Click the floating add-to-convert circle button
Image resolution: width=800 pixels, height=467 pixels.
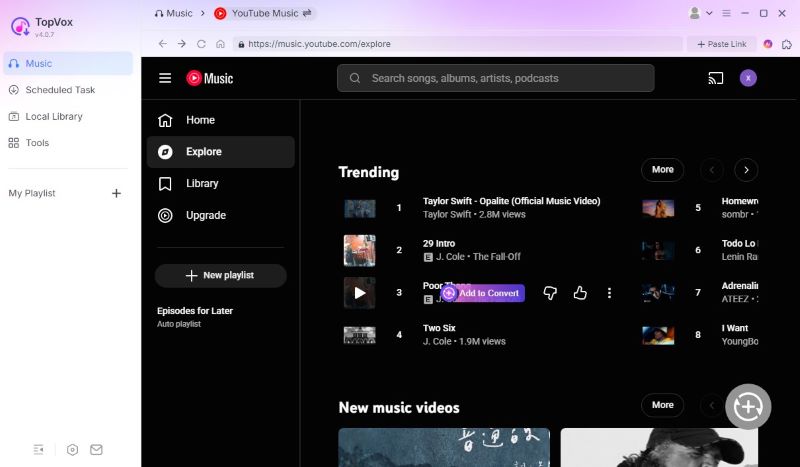(748, 406)
